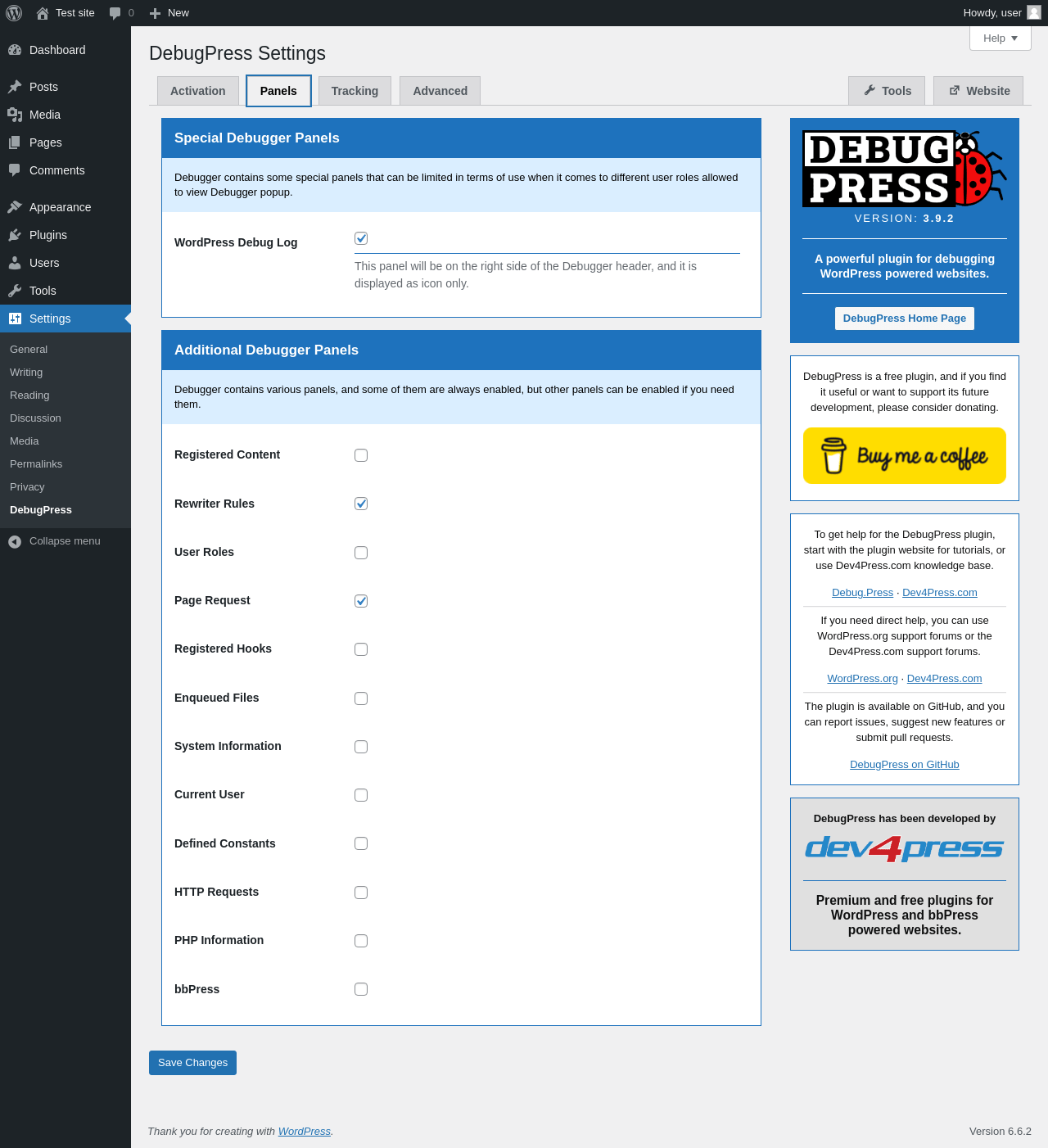Uncheck the Page Request checkbox
1048x1148 pixels.
(x=361, y=601)
